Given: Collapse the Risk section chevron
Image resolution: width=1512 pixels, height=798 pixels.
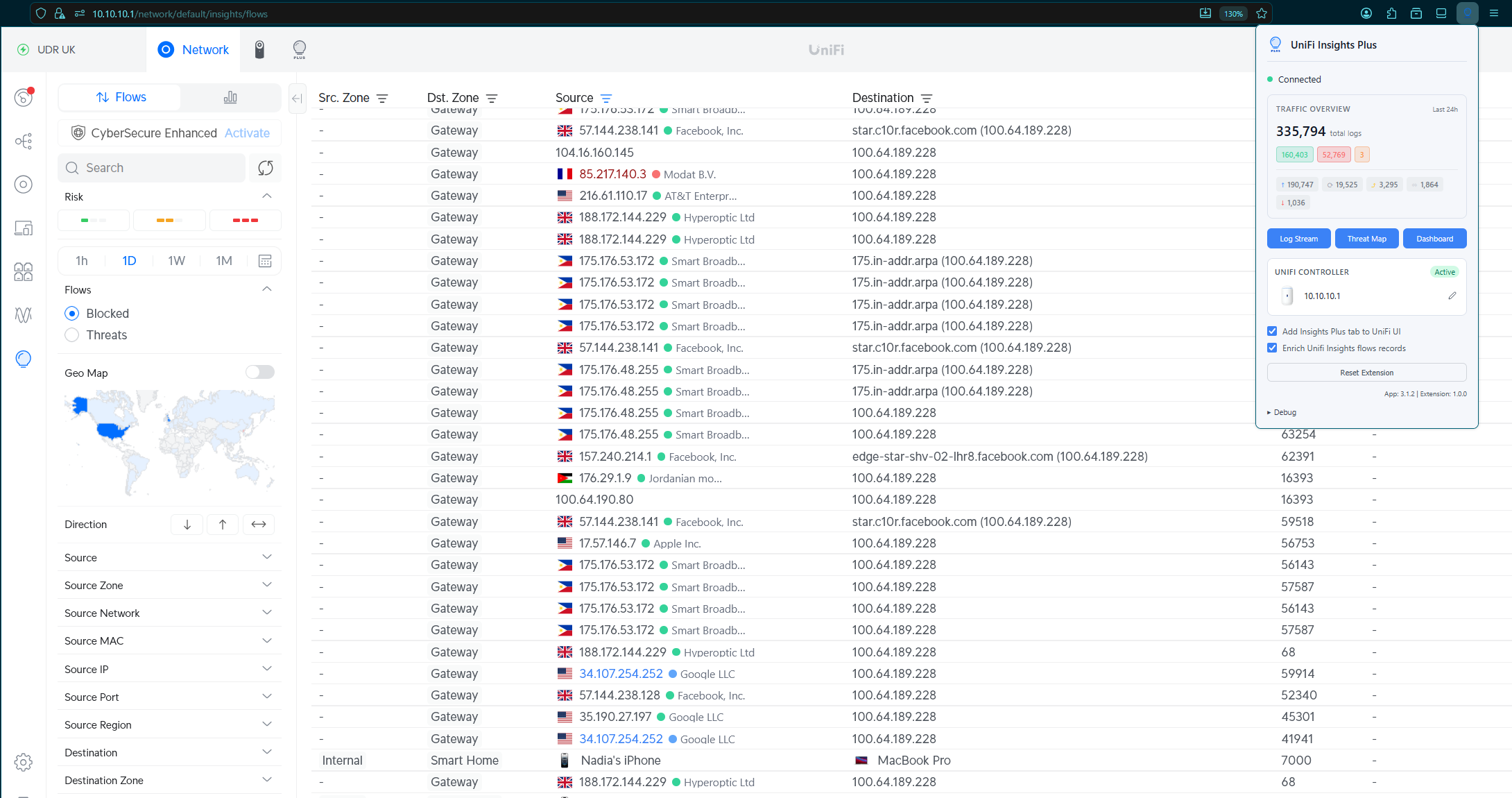Looking at the screenshot, I should coord(267,196).
